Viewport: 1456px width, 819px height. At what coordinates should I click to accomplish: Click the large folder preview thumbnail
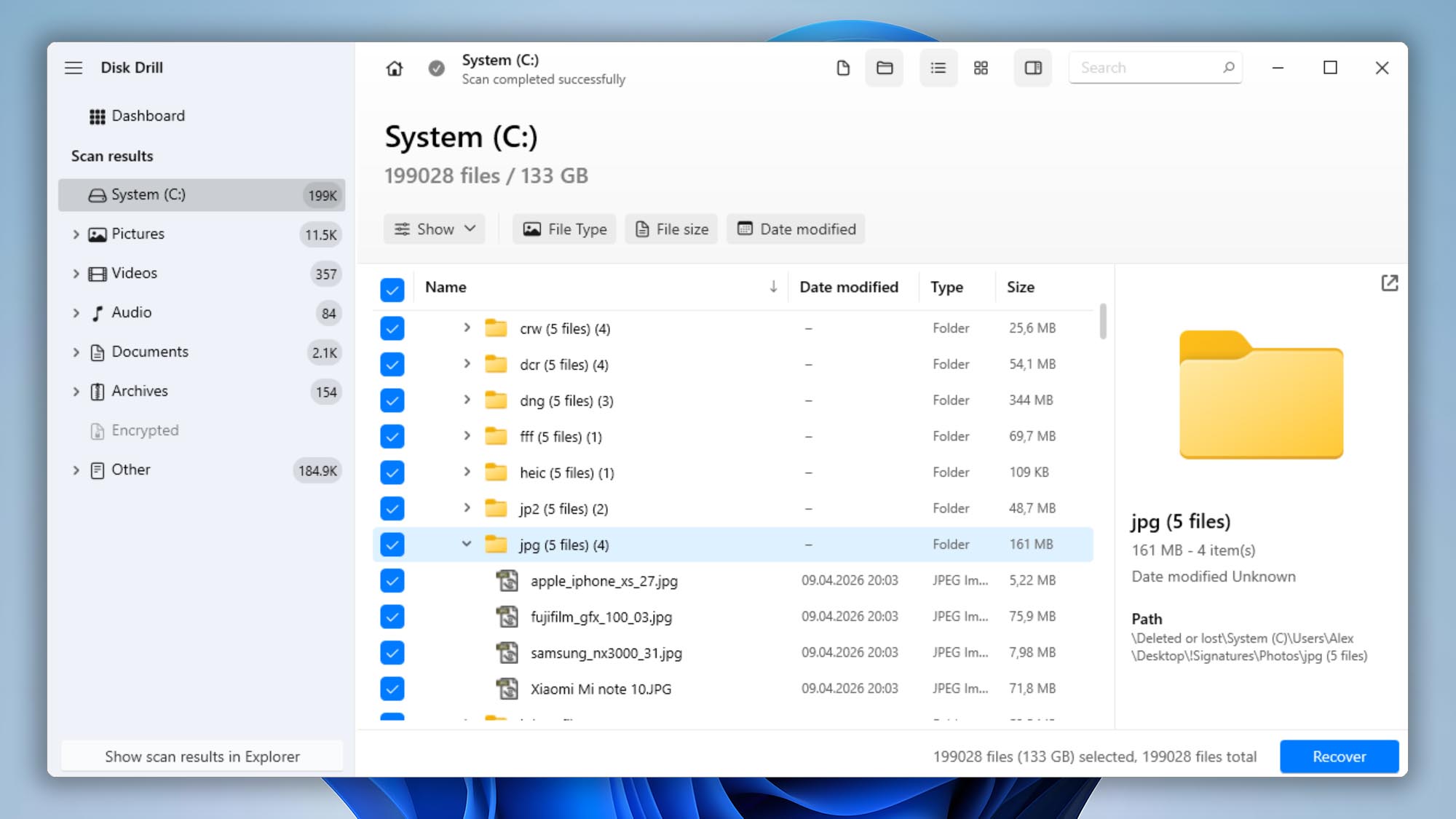[1261, 395]
